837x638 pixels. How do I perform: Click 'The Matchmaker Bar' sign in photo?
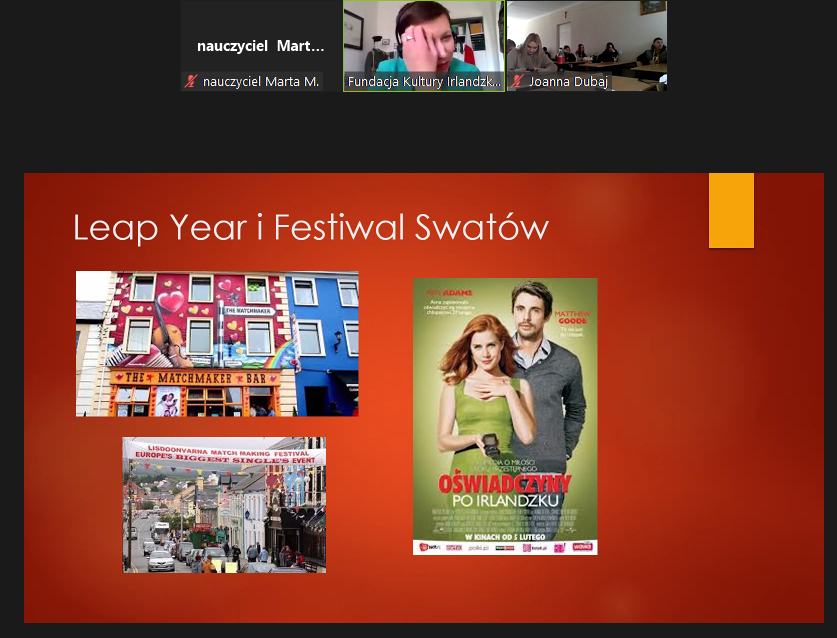pyautogui.click(x=190, y=378)
